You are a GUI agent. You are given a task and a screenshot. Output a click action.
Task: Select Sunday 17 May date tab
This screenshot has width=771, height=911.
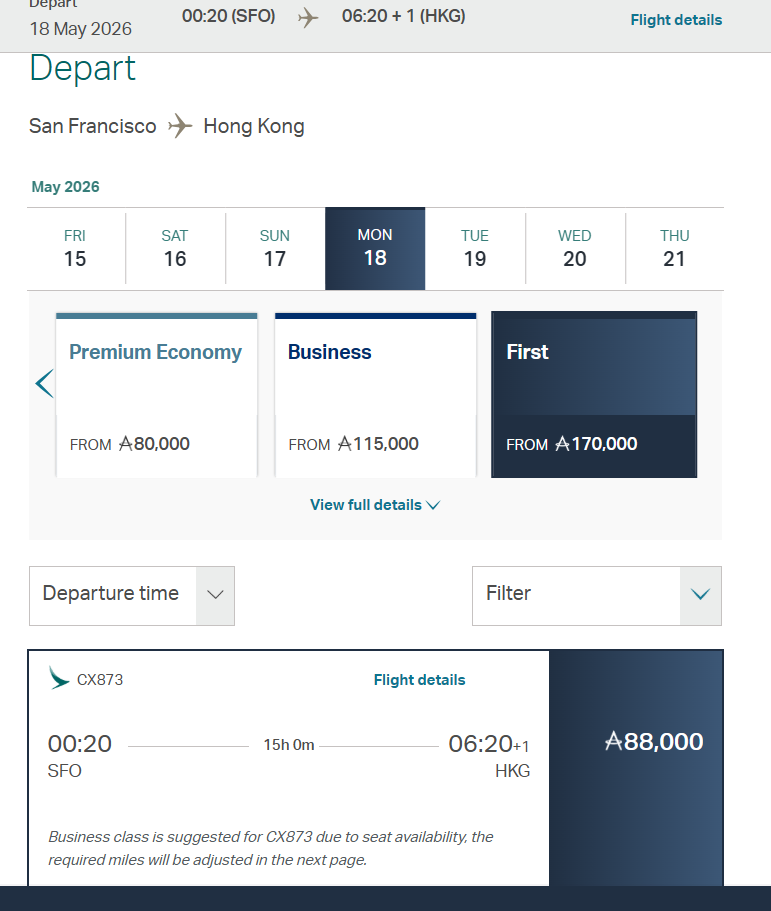275,248
